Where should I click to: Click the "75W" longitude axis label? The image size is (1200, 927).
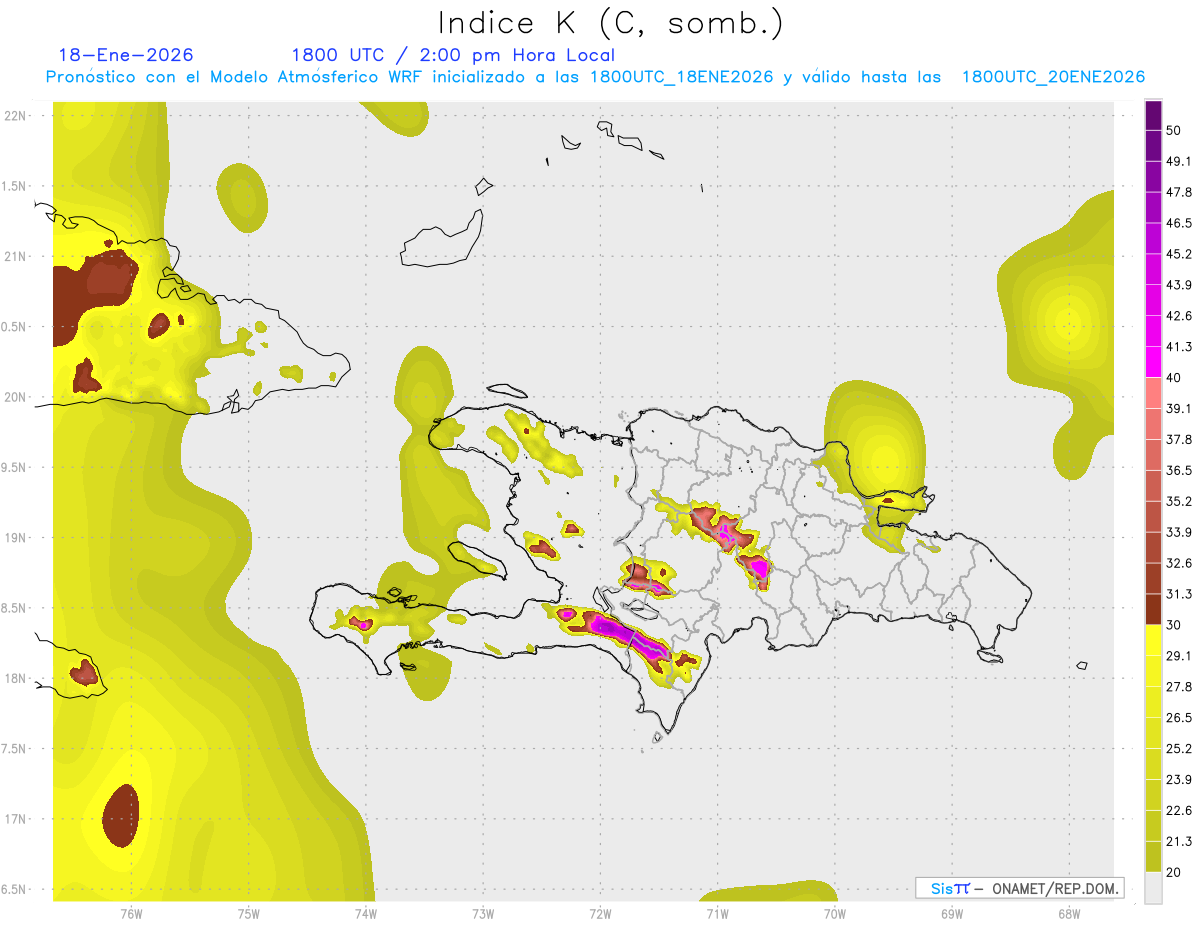pos(249,914)
